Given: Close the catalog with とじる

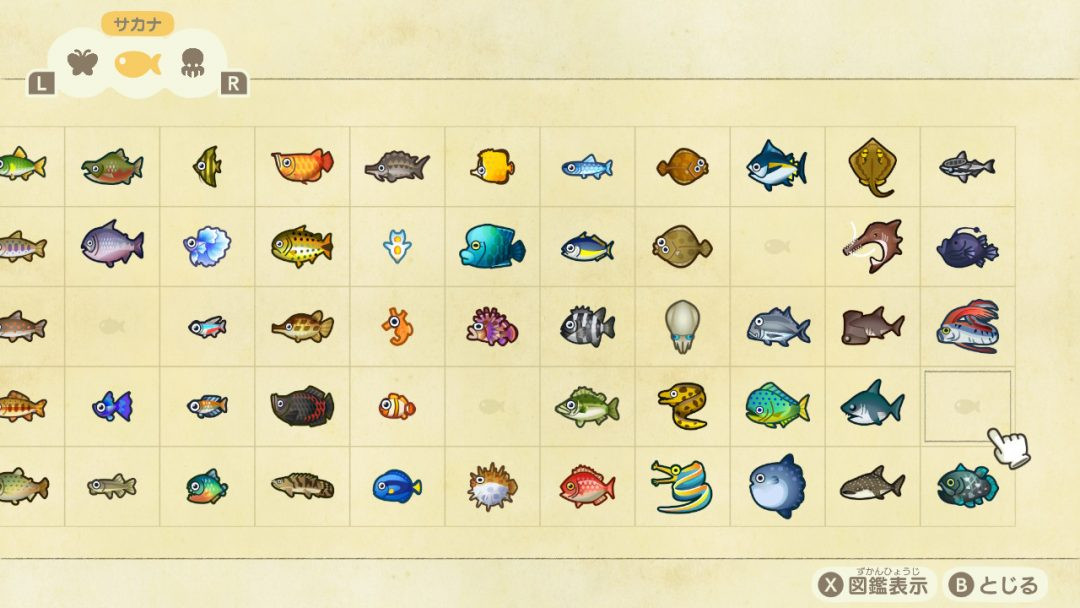Looking at the screenshot, I should pos(995,585).
